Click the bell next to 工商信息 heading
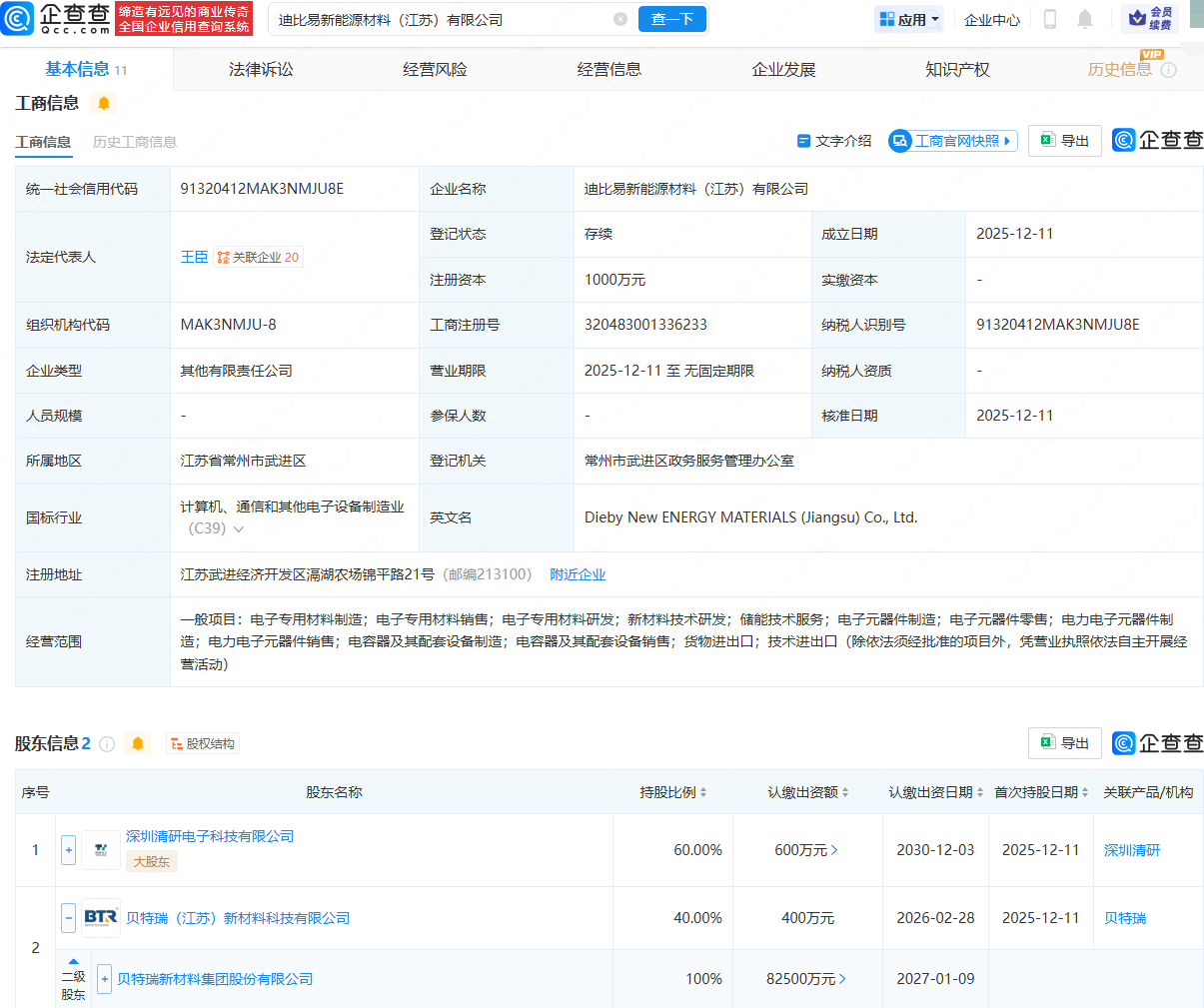 click(x=103, y=103)
